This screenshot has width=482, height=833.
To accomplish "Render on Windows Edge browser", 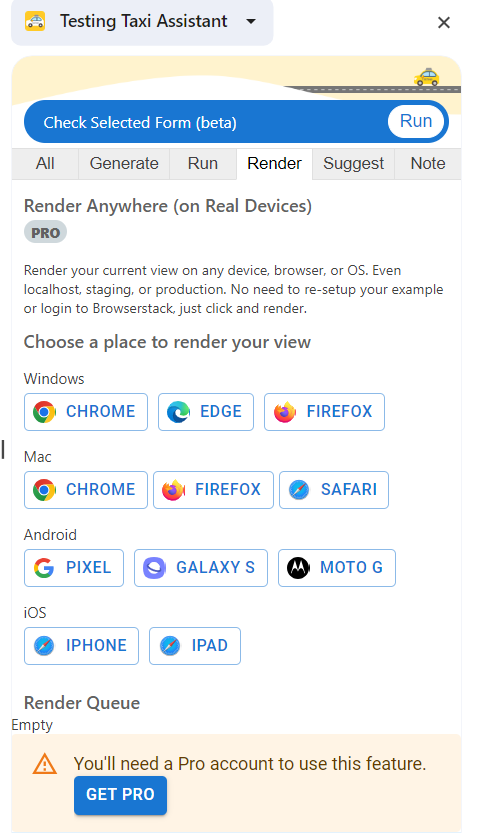I will click(x=206, y=412).
